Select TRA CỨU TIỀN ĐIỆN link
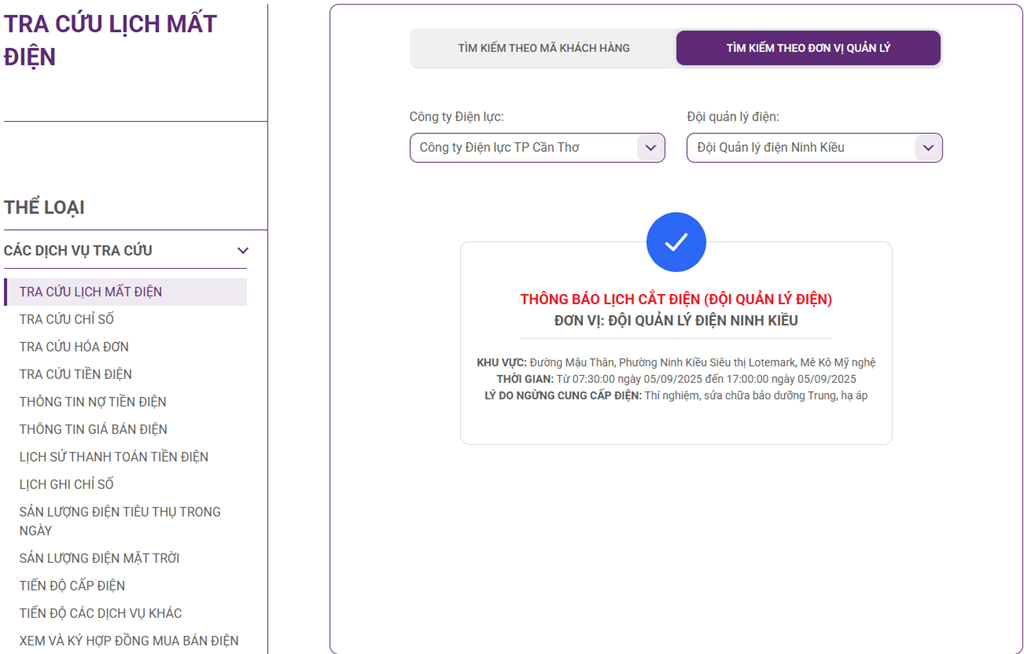Viewport: 1024px width, 654px height. pos(75,374)
